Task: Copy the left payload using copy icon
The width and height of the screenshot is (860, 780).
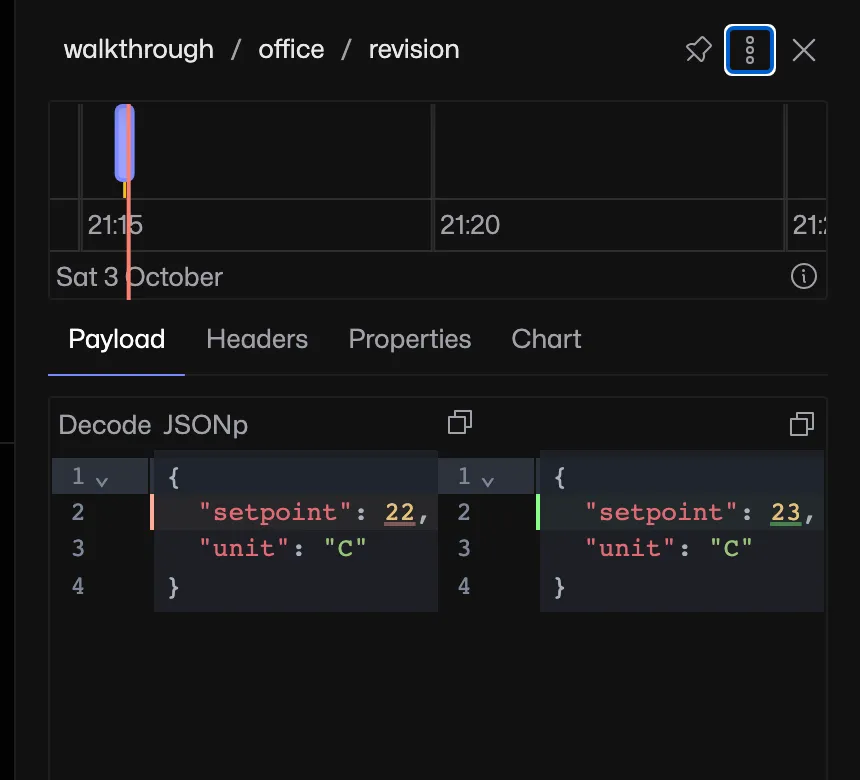Action: click(x=460, y=422)
